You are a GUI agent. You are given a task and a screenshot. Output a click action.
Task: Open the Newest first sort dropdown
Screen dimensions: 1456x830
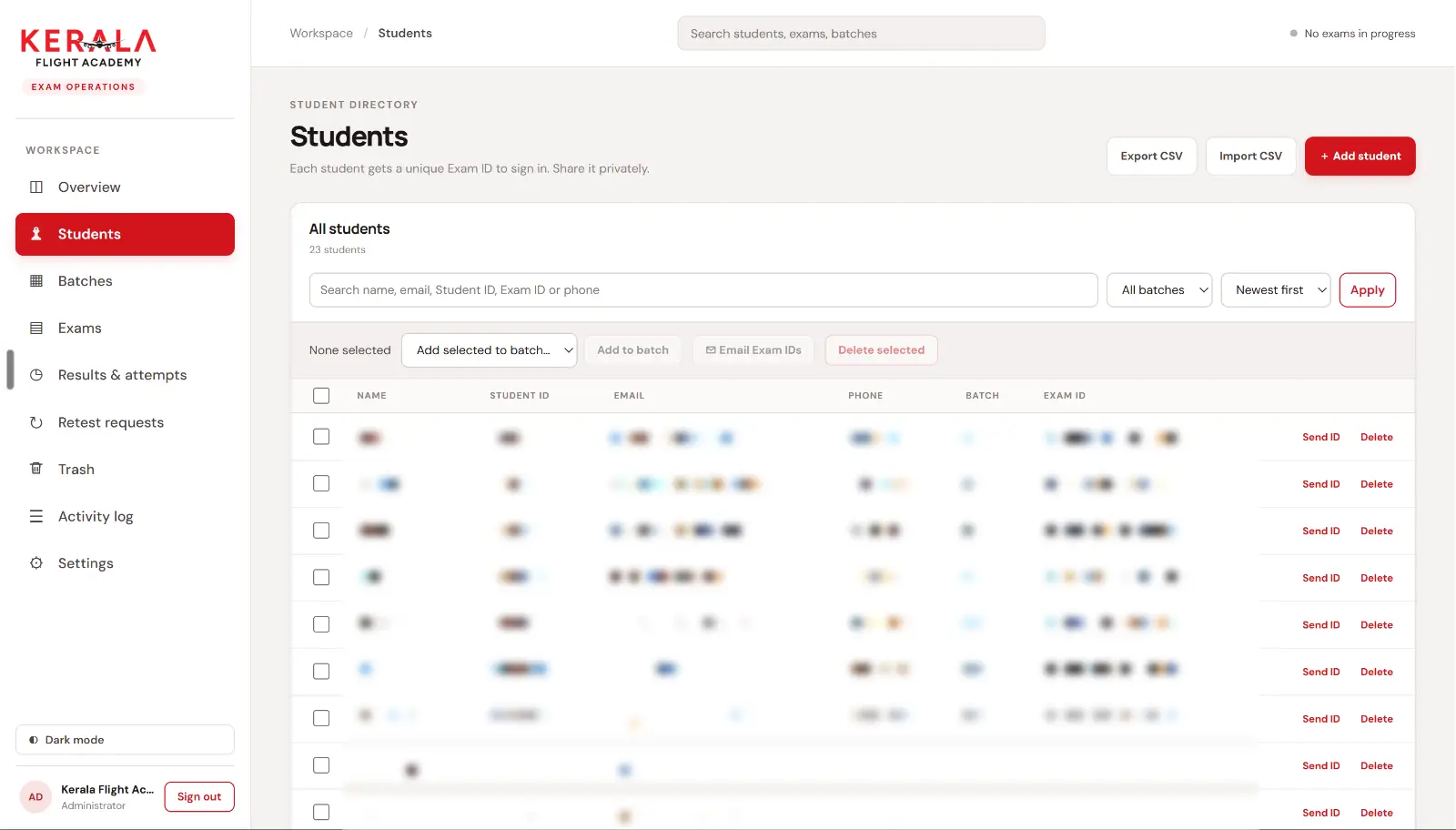1276,290
